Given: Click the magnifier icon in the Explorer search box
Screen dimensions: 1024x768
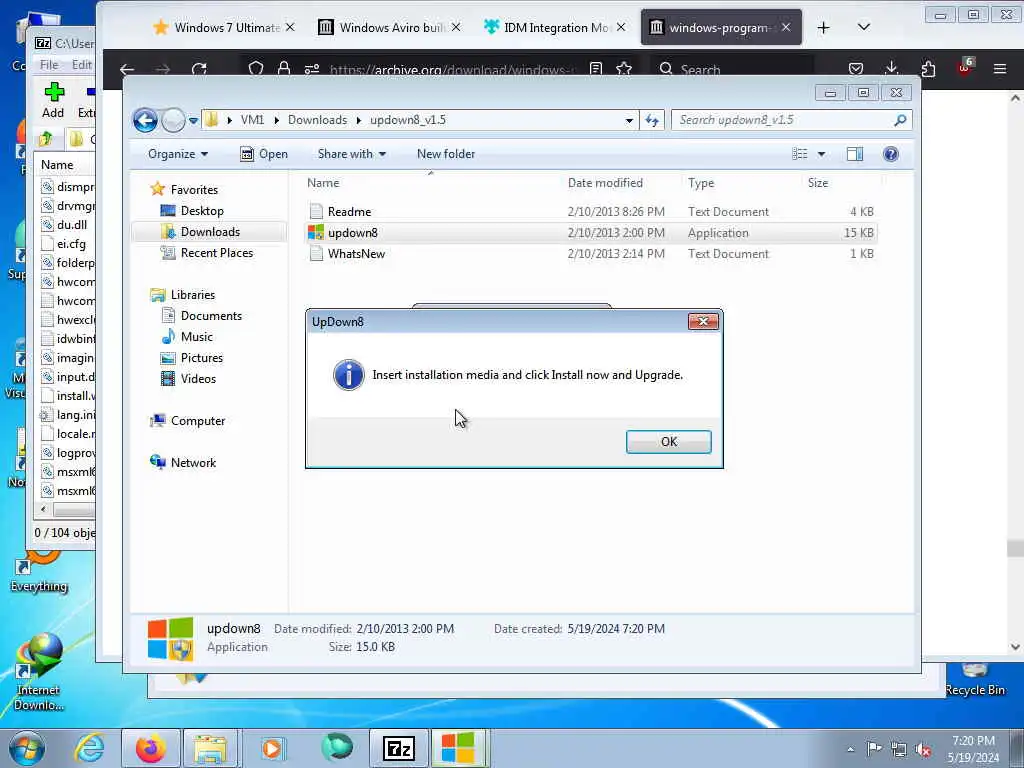Looking at the screenshot, I should [901, 120].
